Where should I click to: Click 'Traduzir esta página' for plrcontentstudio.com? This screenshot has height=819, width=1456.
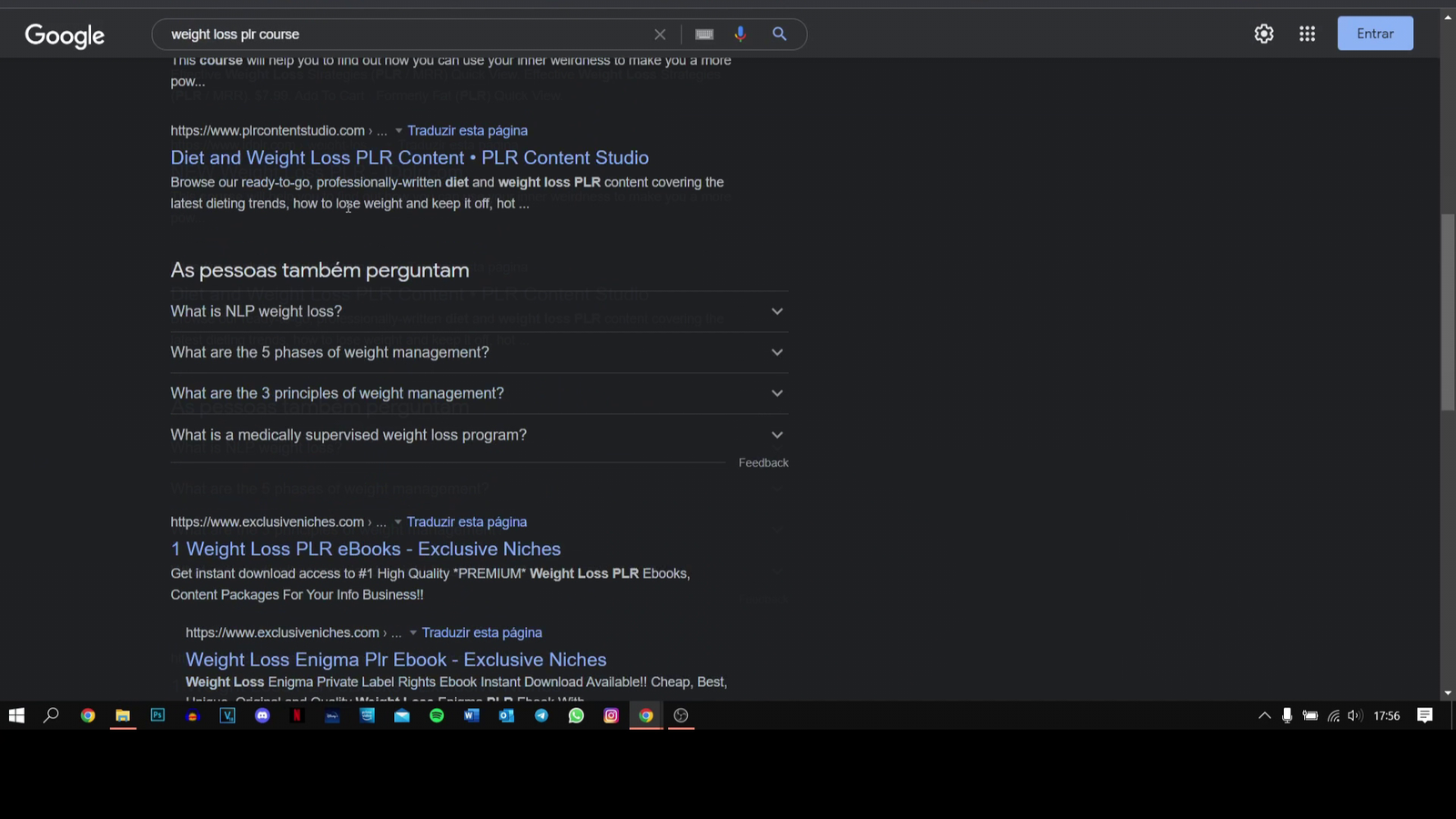point(467,130)
